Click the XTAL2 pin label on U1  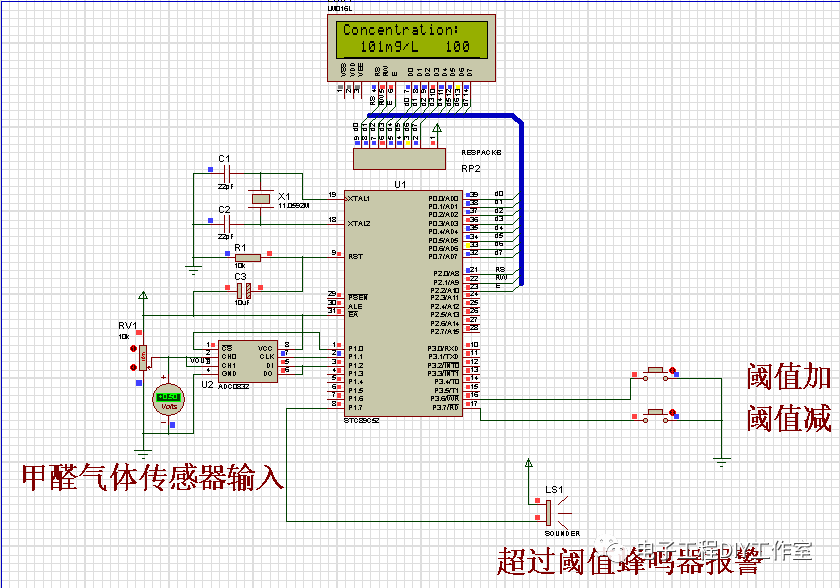tap(358, 223)
